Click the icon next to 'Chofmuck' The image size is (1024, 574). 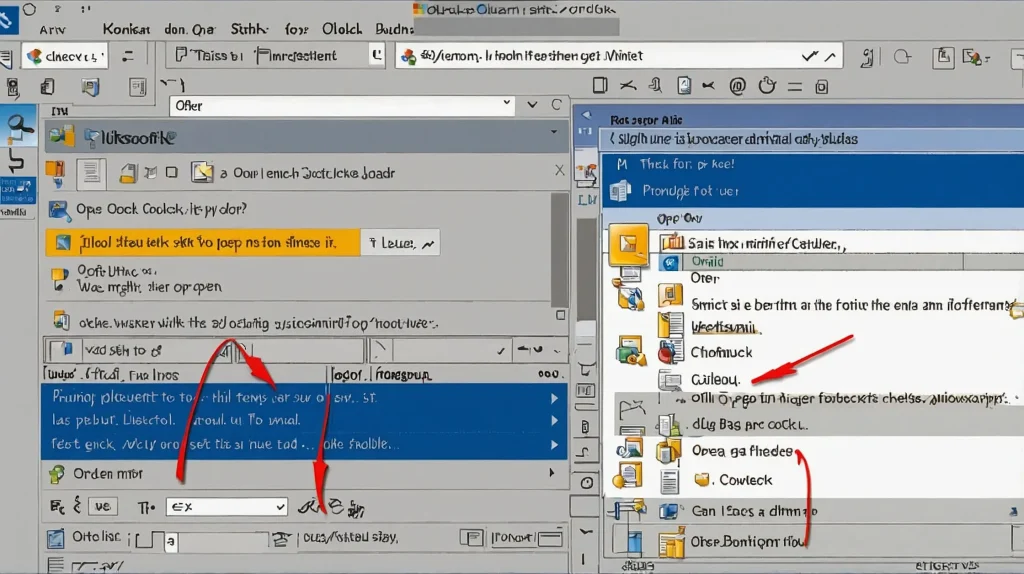(669, 353)
